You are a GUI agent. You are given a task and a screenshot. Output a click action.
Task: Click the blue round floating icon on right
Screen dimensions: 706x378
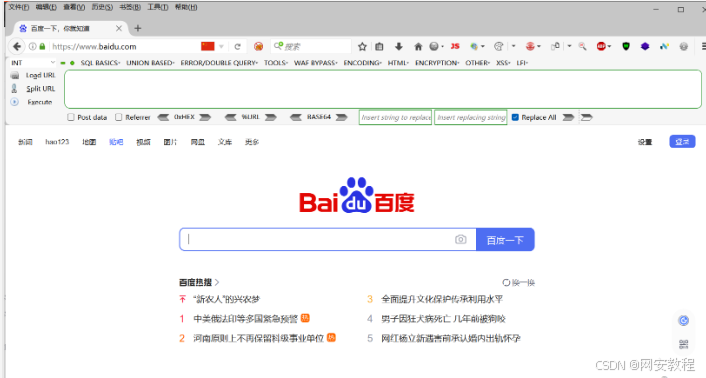(683, 320)
